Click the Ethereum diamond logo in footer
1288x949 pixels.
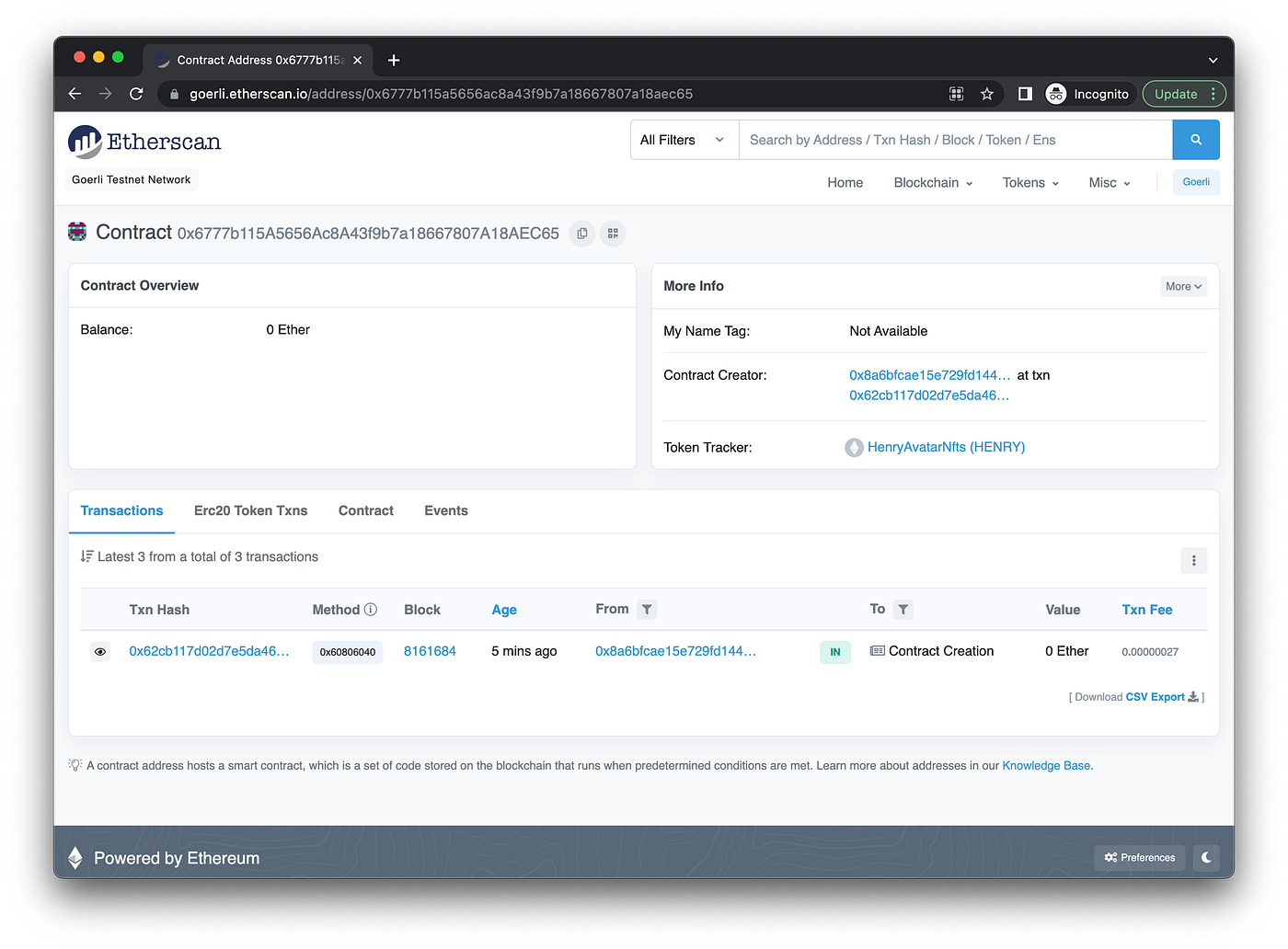click(x=75, y=858)
